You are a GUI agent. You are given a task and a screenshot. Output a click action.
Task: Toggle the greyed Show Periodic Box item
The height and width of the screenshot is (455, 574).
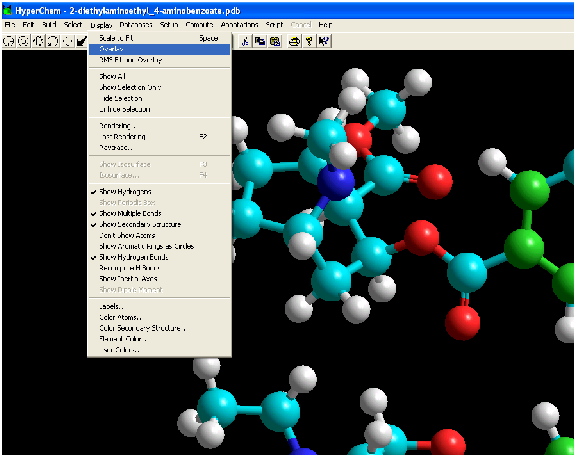[159, 202]
